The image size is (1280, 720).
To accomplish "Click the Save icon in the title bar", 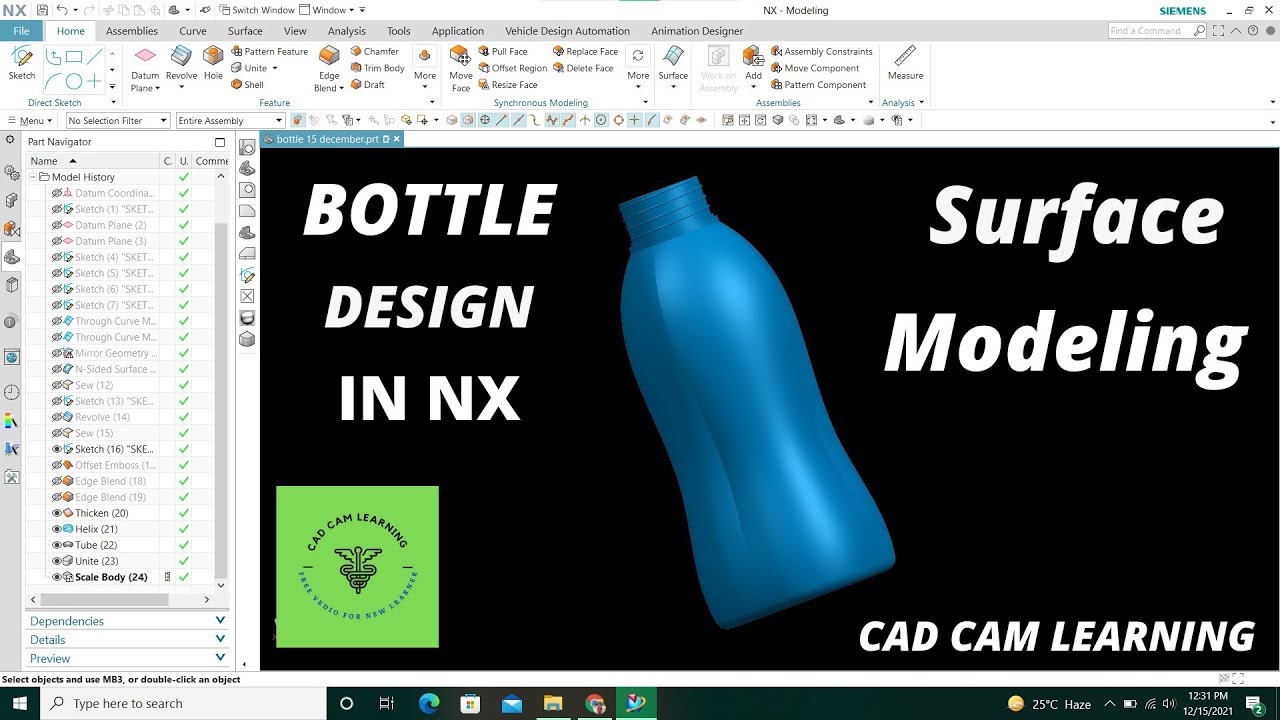I will pyautogui.click(x=42, y=10).
